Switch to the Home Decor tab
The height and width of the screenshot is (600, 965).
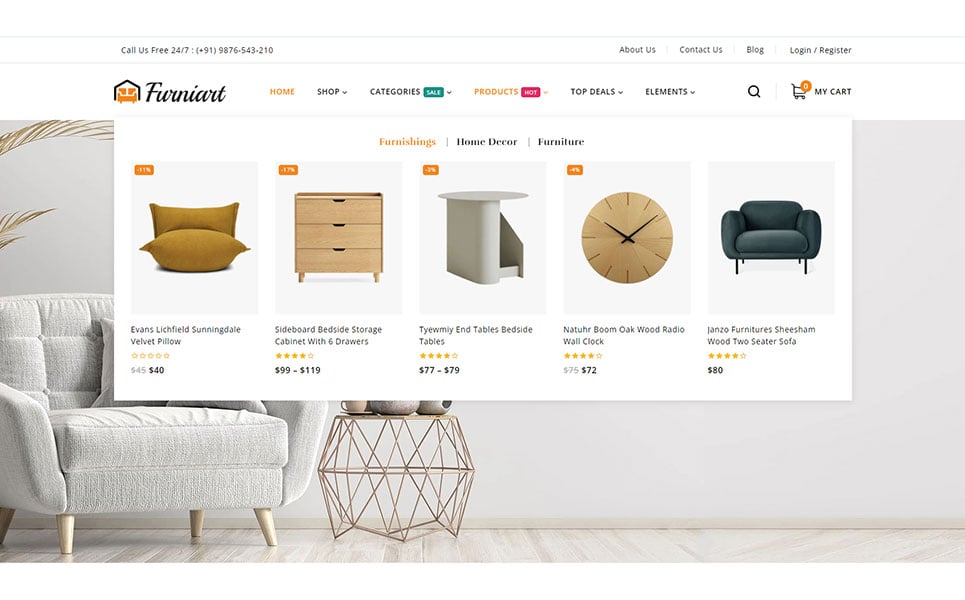487,142
